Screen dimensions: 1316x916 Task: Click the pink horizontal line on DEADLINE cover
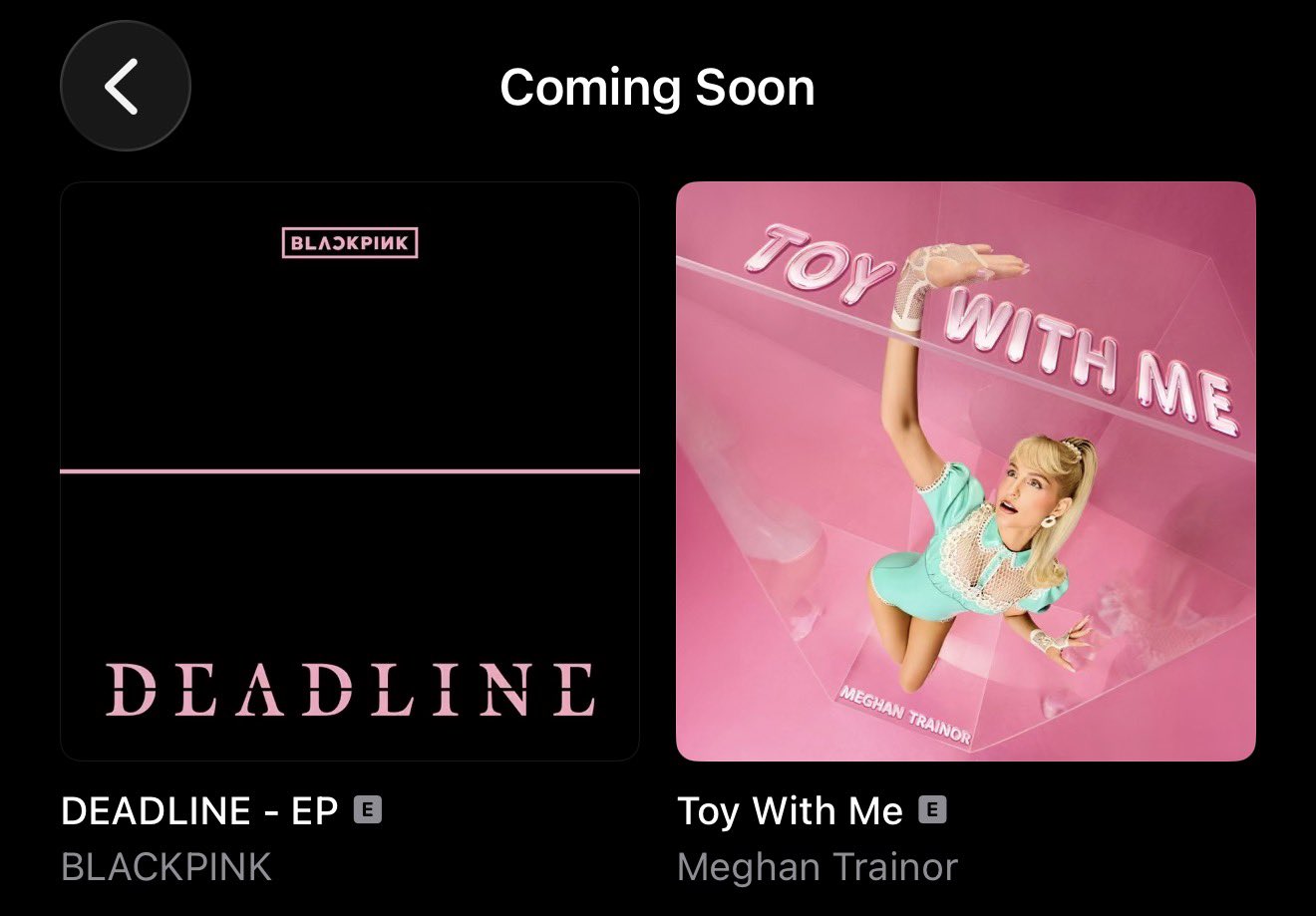(350, 470)
